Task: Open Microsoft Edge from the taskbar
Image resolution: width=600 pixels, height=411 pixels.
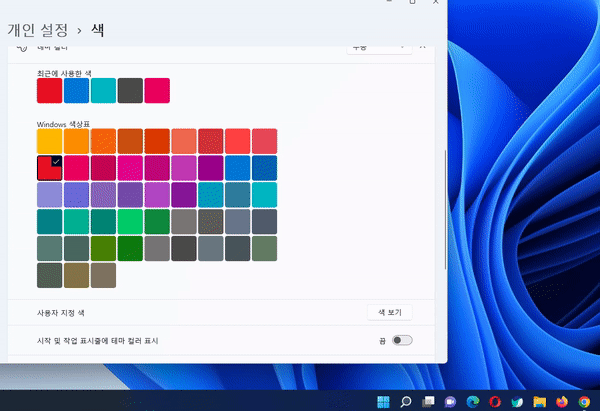Action: pos(473,401)
